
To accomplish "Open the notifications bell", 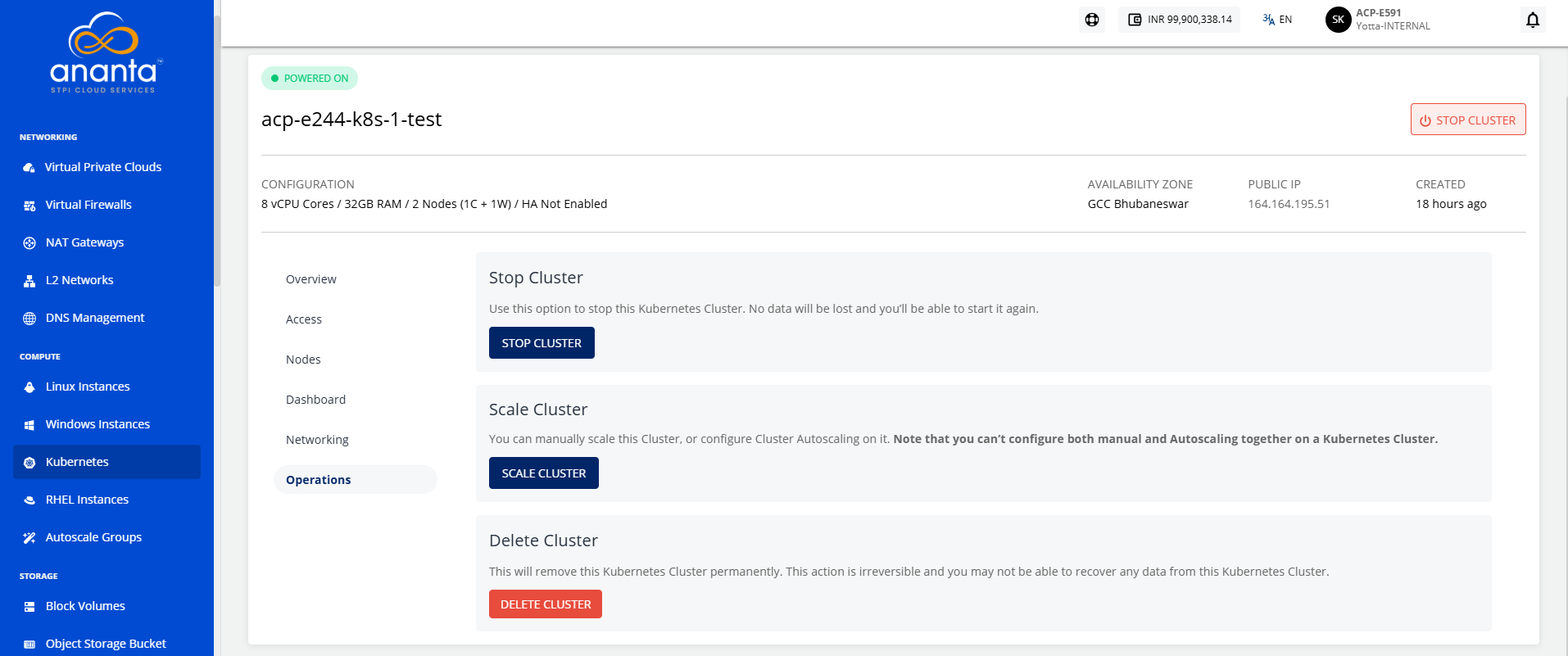I will click(x=1533, y=20).
